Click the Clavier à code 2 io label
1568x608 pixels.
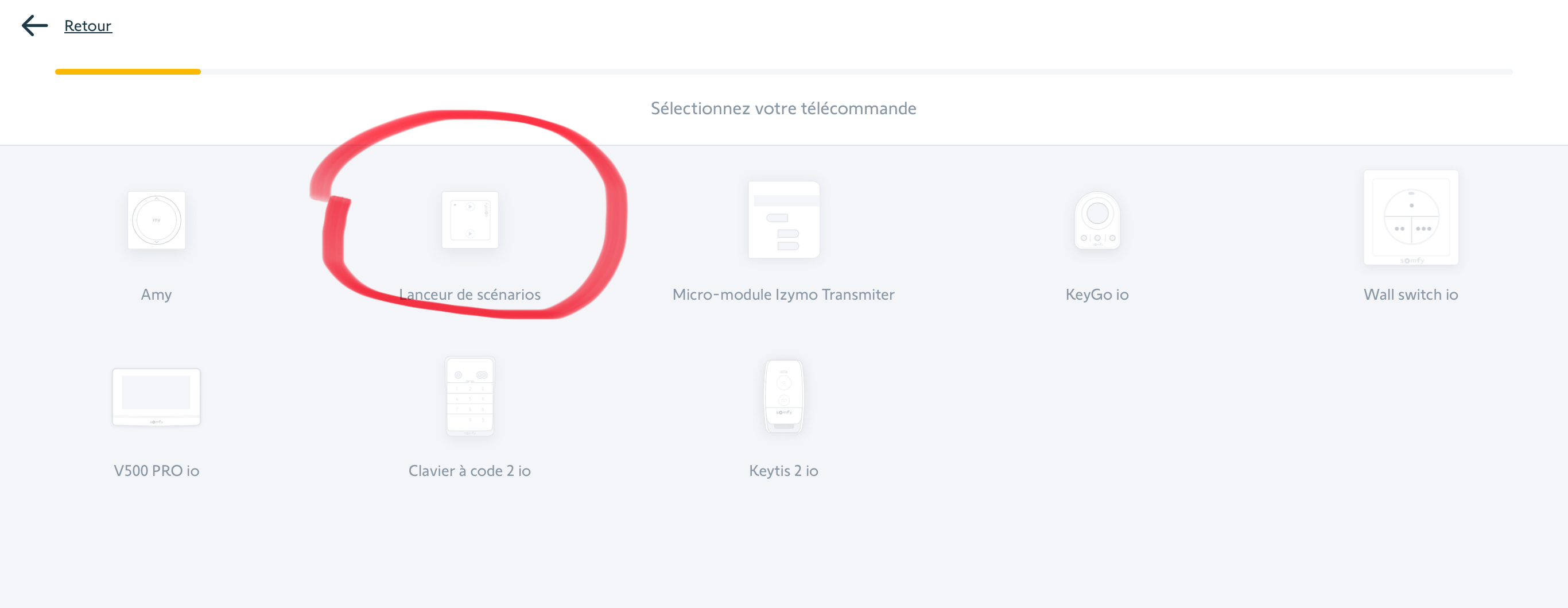point(470,470)
